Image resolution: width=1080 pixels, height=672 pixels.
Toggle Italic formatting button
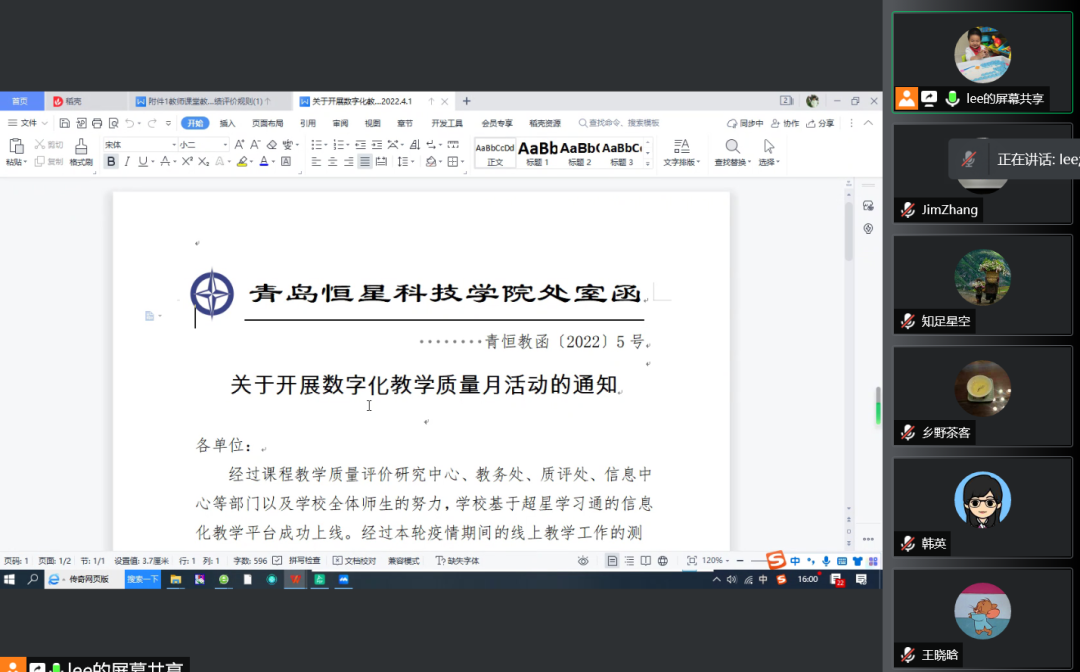pos(127,162)
